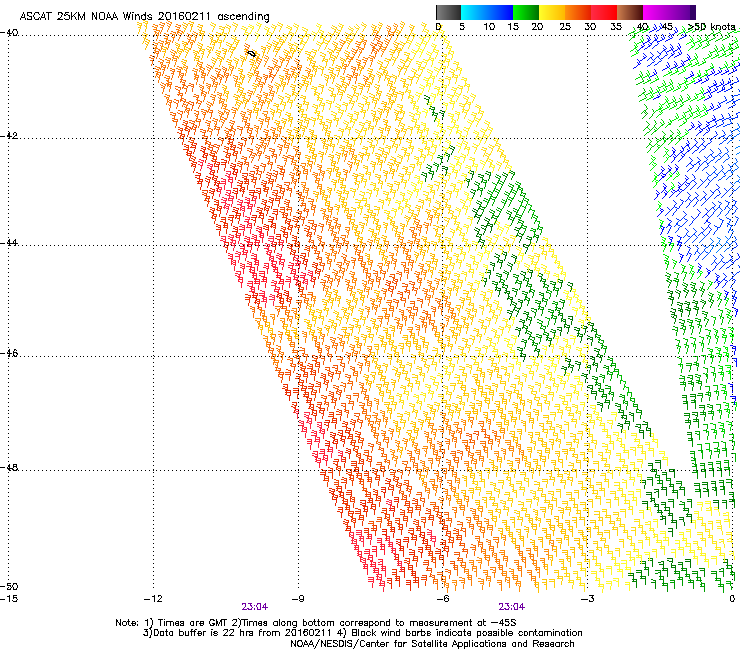Click the -44 latitude axis label
The height and width of the screenshot is (650, 740).
pyautogui.click(x=9, y=243)
